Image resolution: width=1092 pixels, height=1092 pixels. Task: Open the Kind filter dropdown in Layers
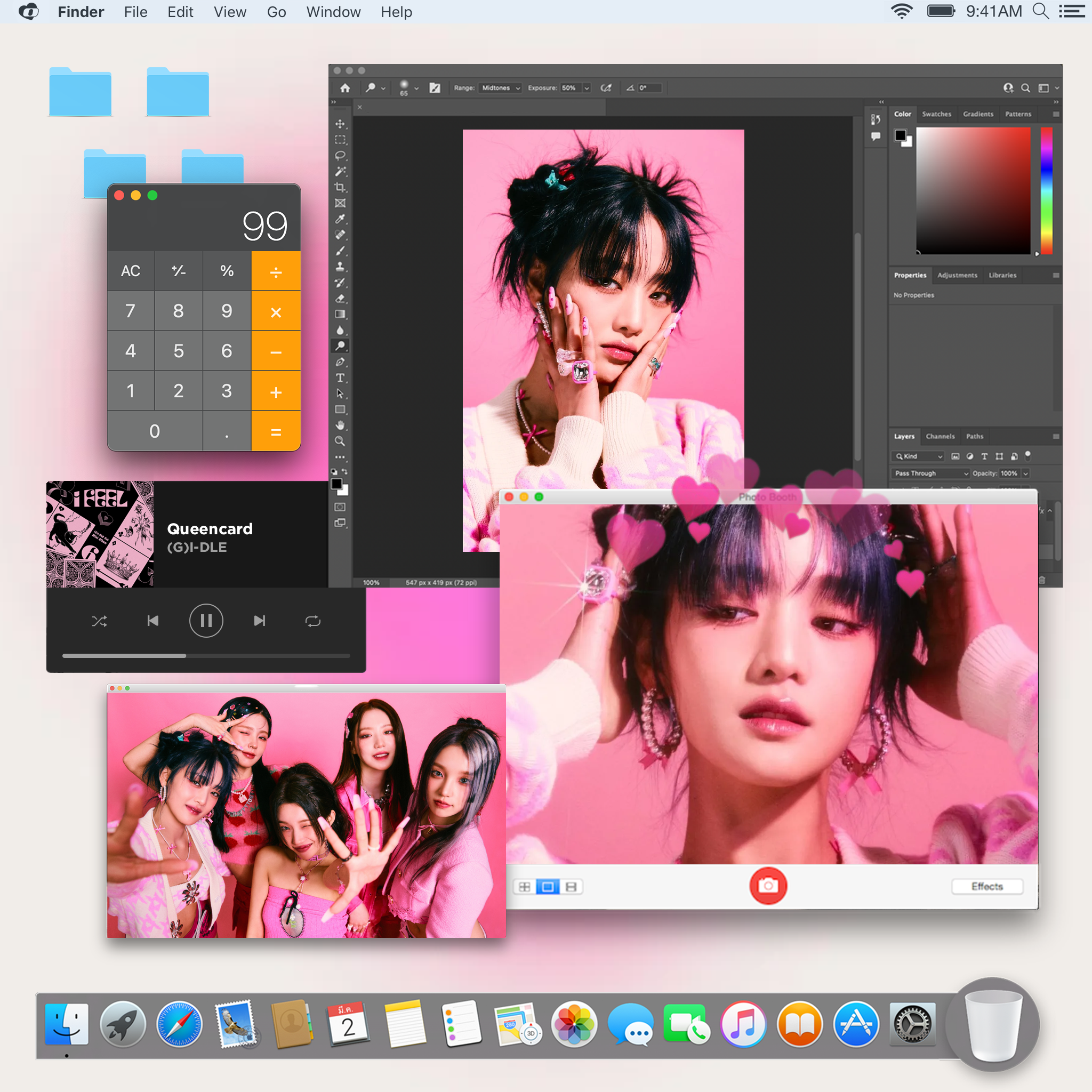pyautogui.click(x=917, y=456)
